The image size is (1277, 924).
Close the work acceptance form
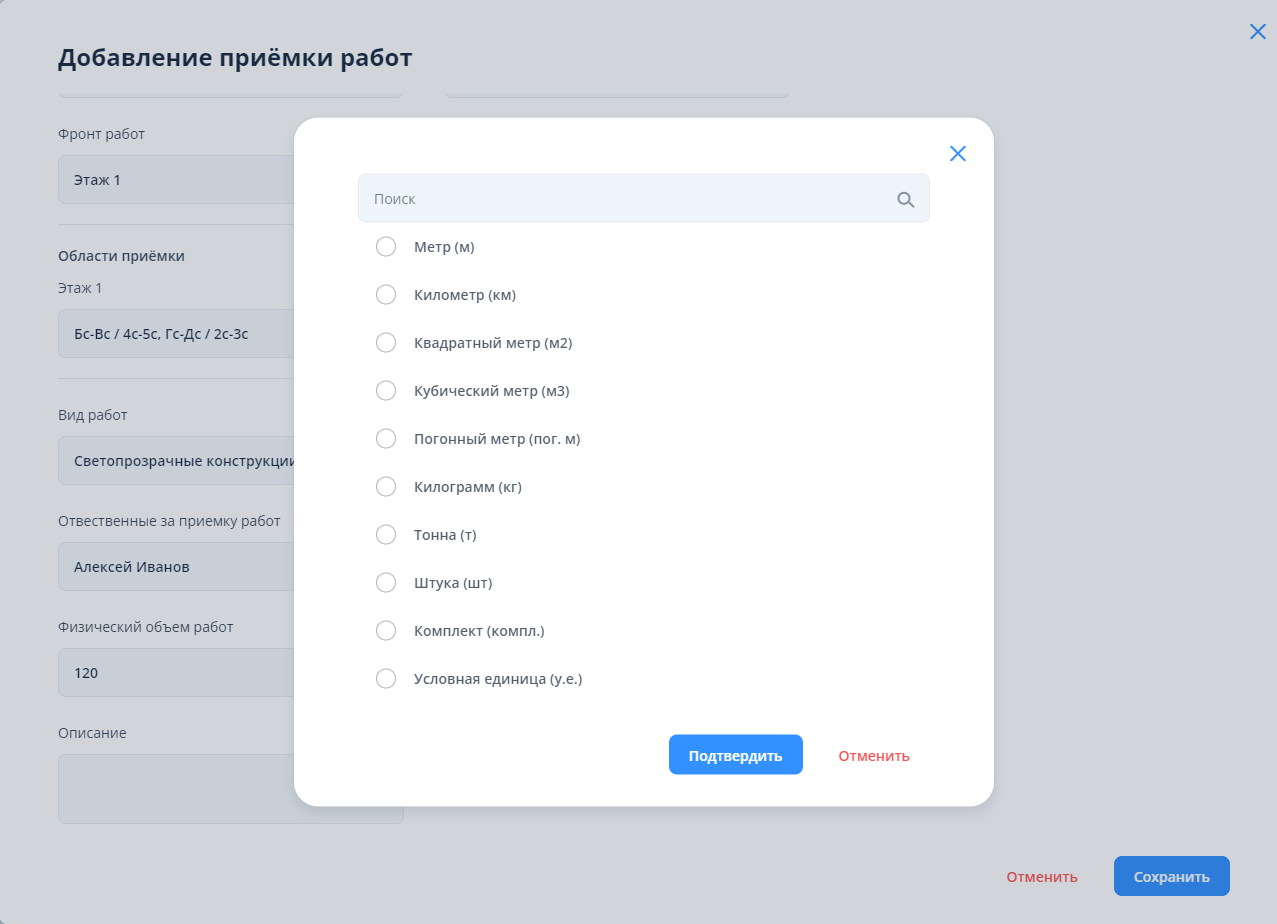[1257, 32]
